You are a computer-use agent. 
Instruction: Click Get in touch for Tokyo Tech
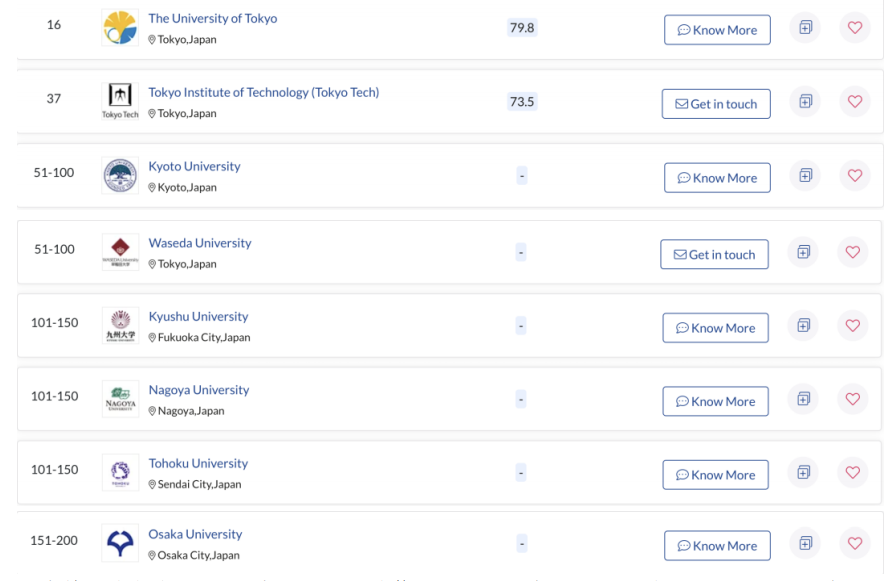pyautogui.click(x=716, y=104)
